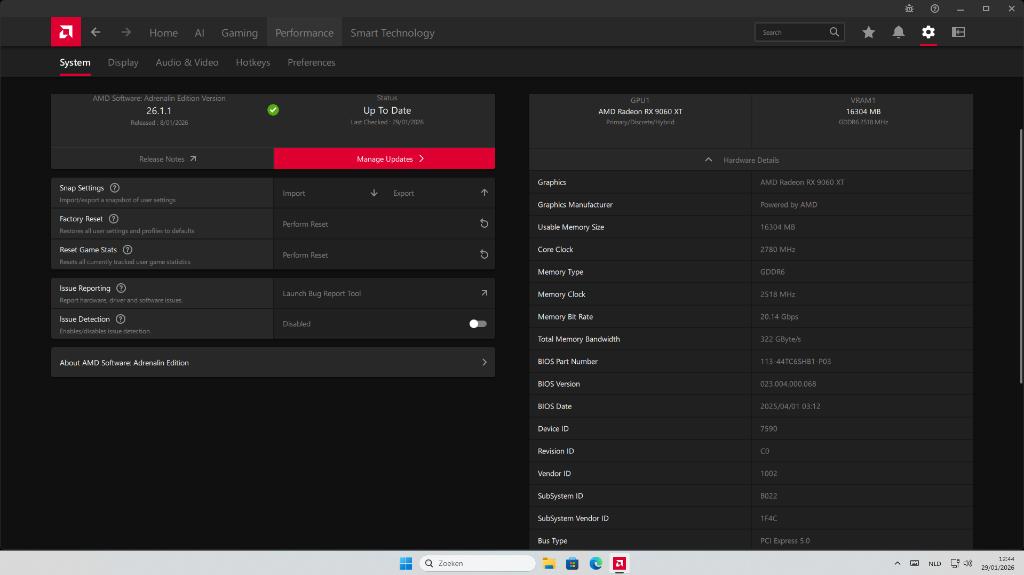
Task: Open the bug report icon in title bar
Action: pos(909,8)
